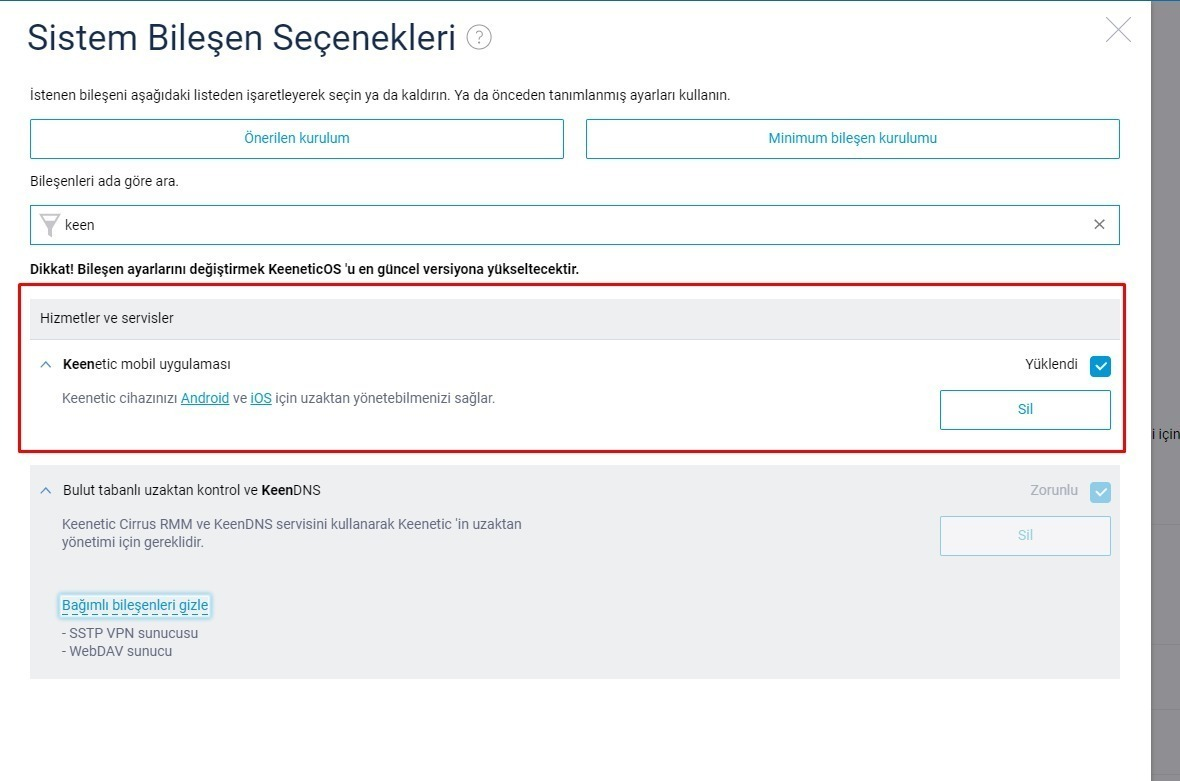Click 'Bulut tabanlı uzaktan kontrol ve KeenDNS' title
The width and height of the screenshot is (1180, 781).
pyautogui.click(x=192, y=490)
